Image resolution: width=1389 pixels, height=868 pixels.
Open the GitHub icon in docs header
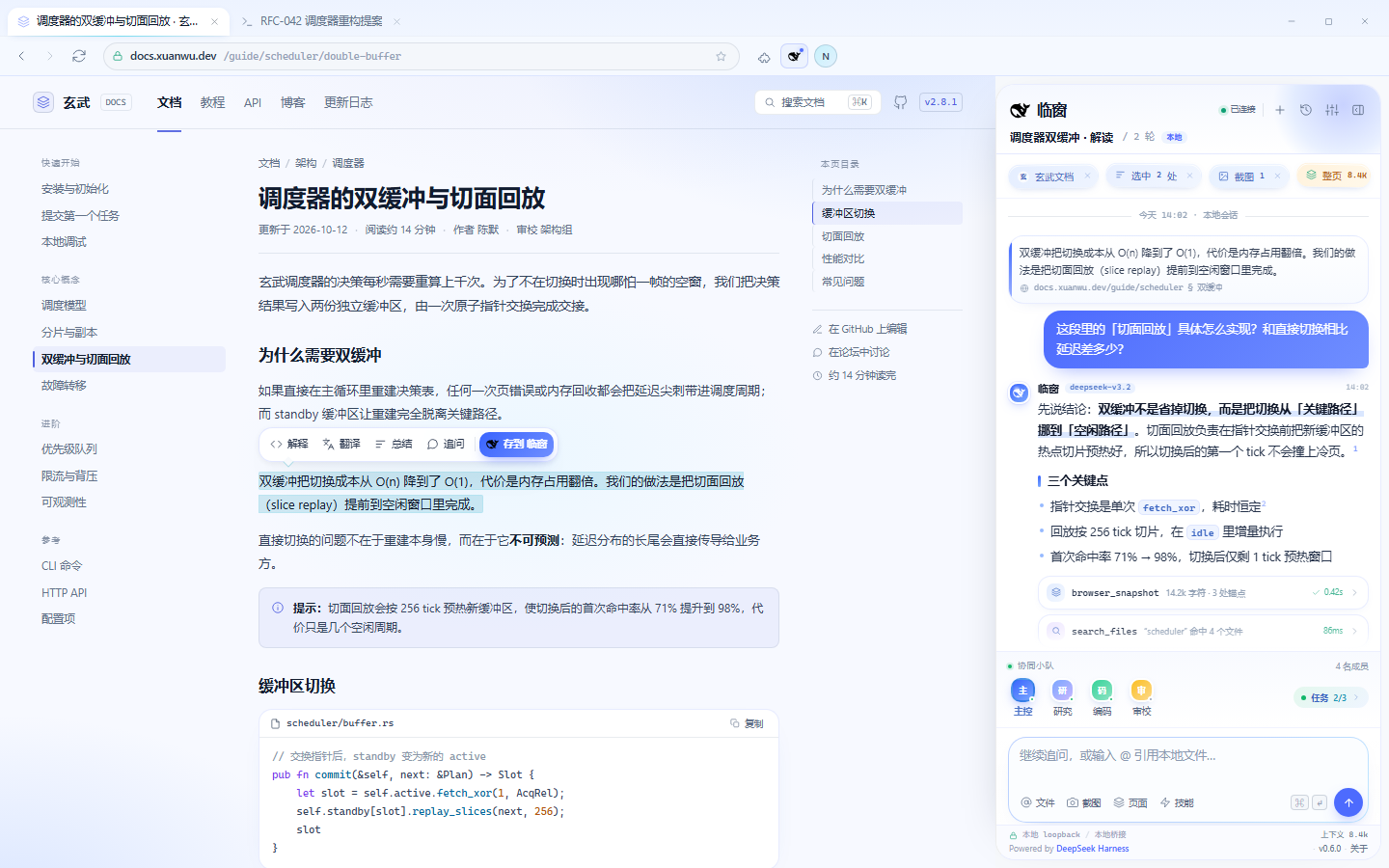(x=900, y=102)
